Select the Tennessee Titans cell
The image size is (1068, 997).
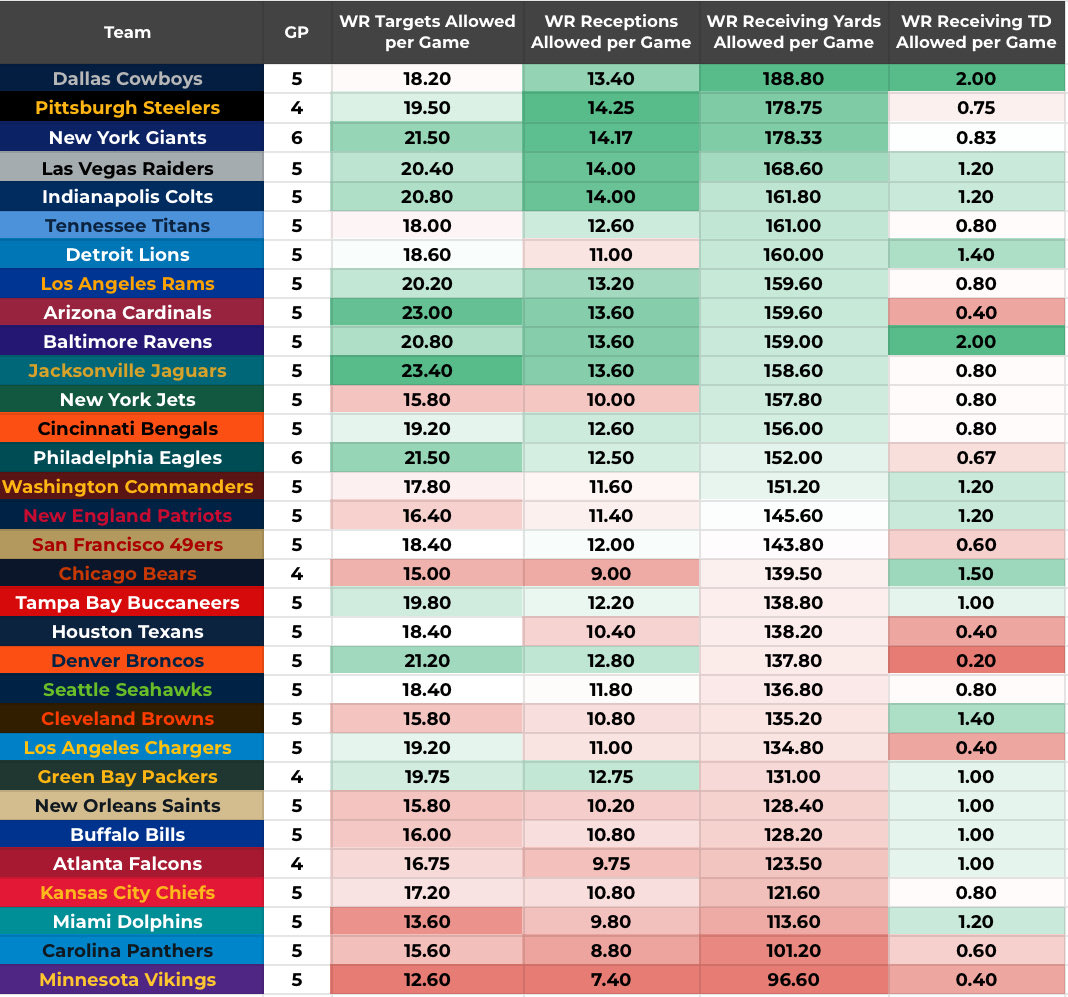pos(131,225)
